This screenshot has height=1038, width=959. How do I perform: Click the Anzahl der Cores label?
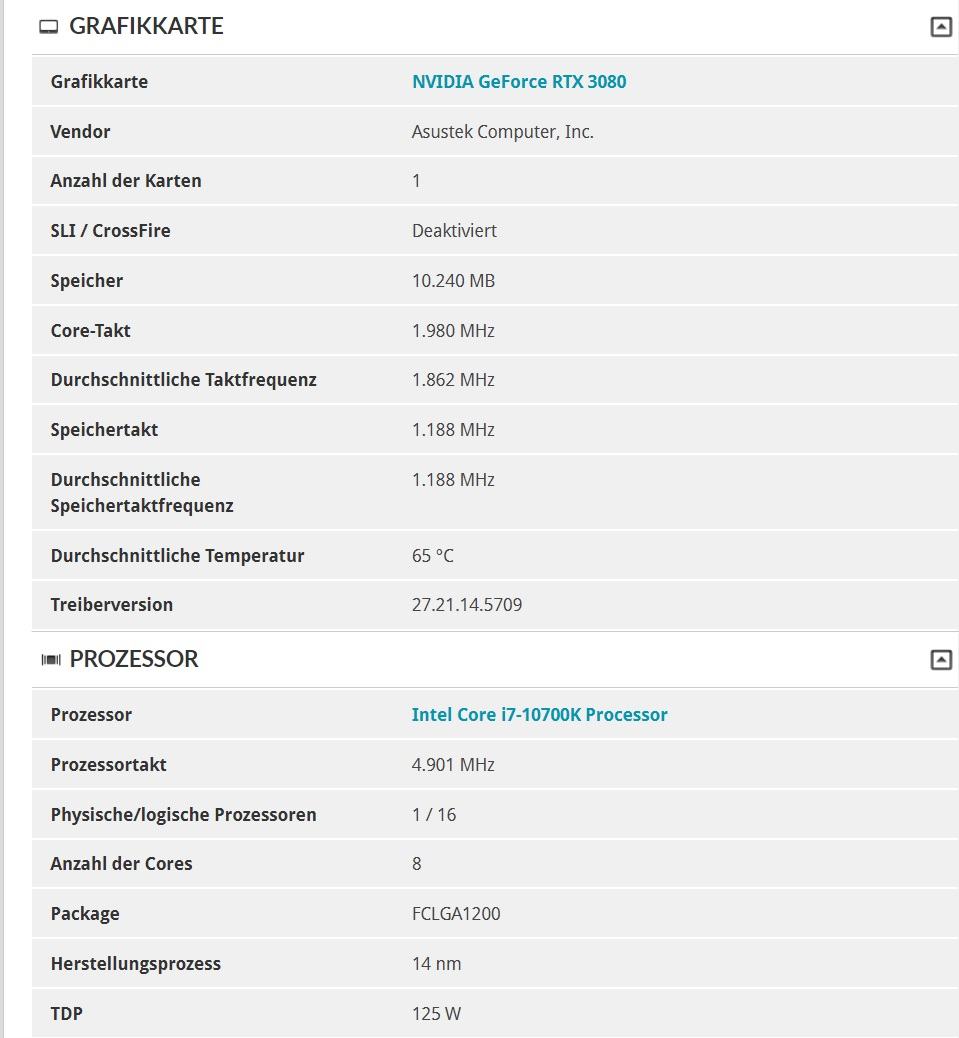coord(121,863)
